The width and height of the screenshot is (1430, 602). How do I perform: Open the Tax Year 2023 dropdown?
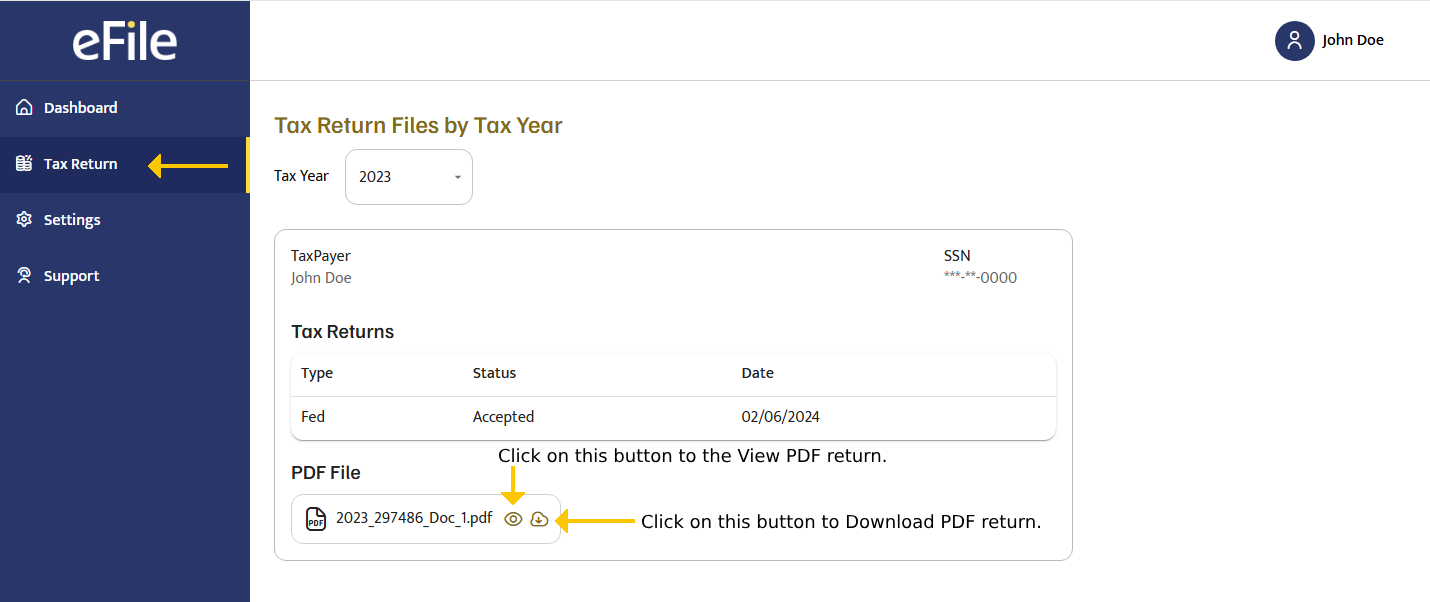click(409, 177)
